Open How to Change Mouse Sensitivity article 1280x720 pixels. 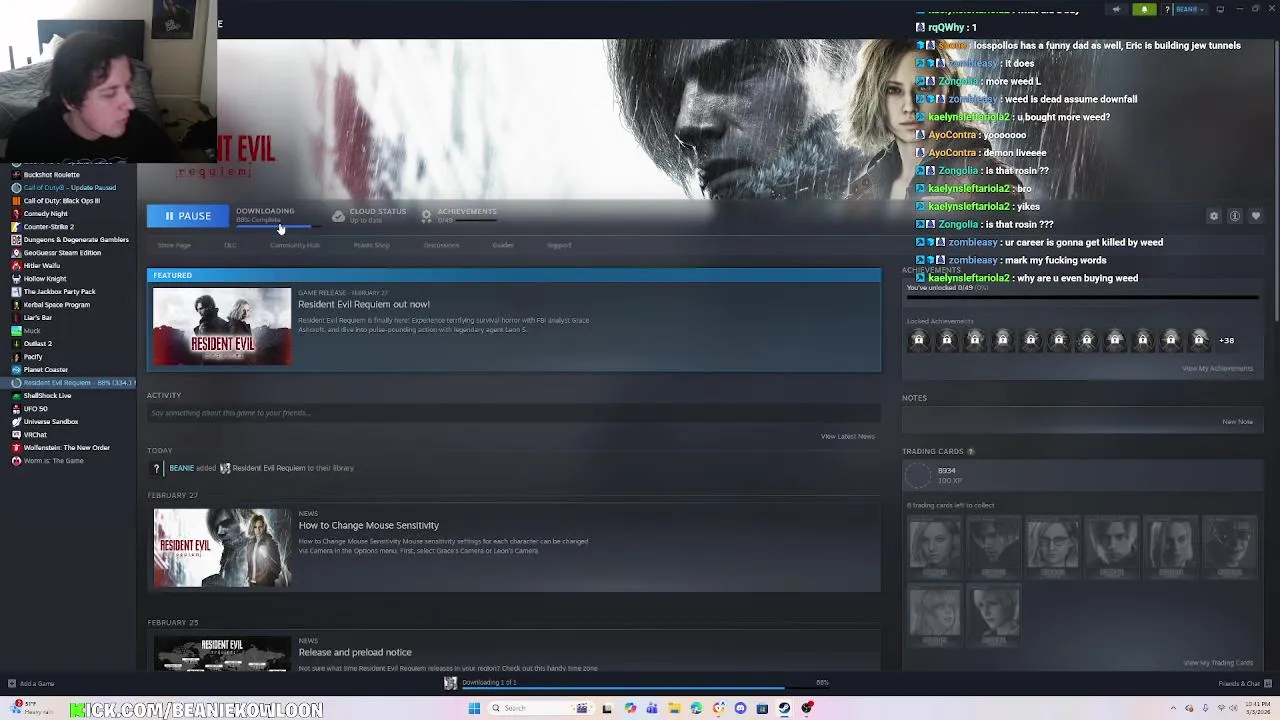pyautogui.click(x=368, y=526)
